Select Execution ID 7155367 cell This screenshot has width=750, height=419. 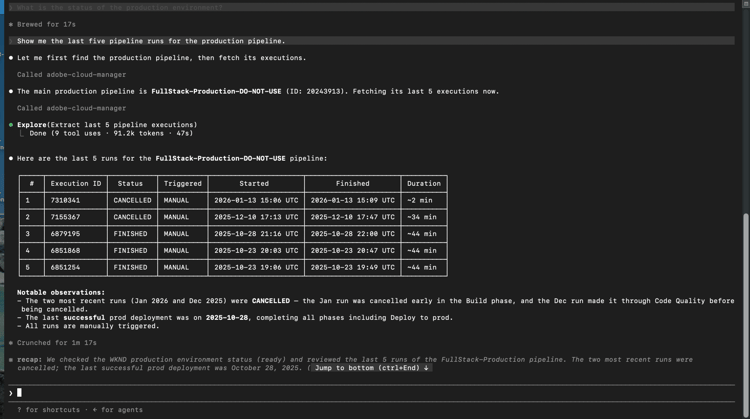tap(65, 217)
